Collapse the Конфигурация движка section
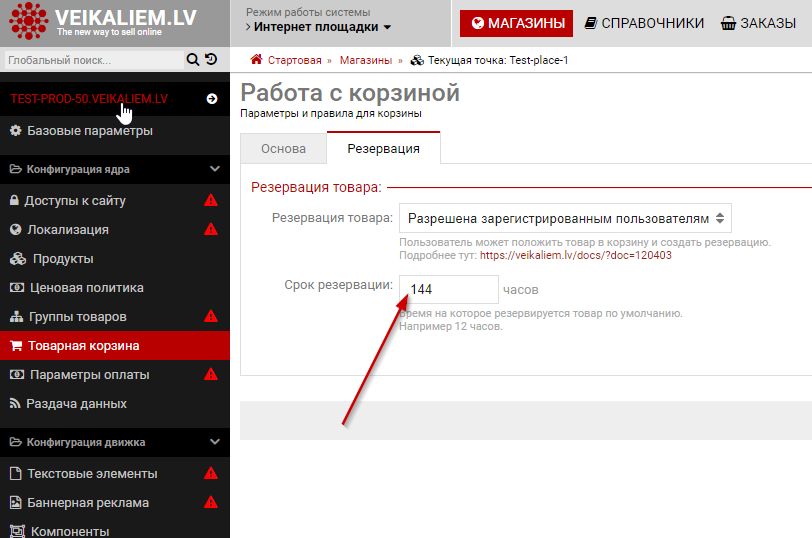812x538 pixels. (x=214, y=442)
